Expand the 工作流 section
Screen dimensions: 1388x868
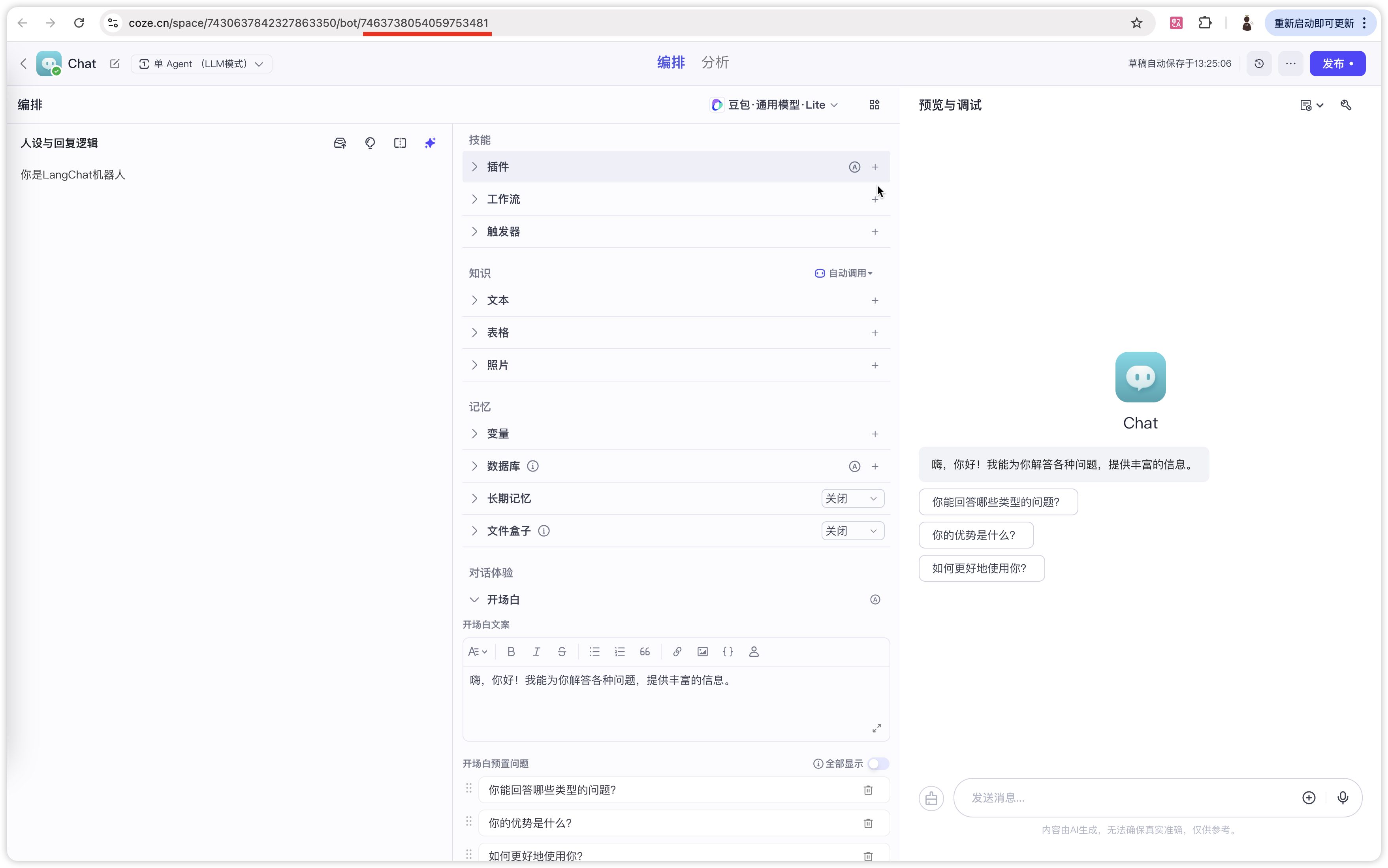504,199
